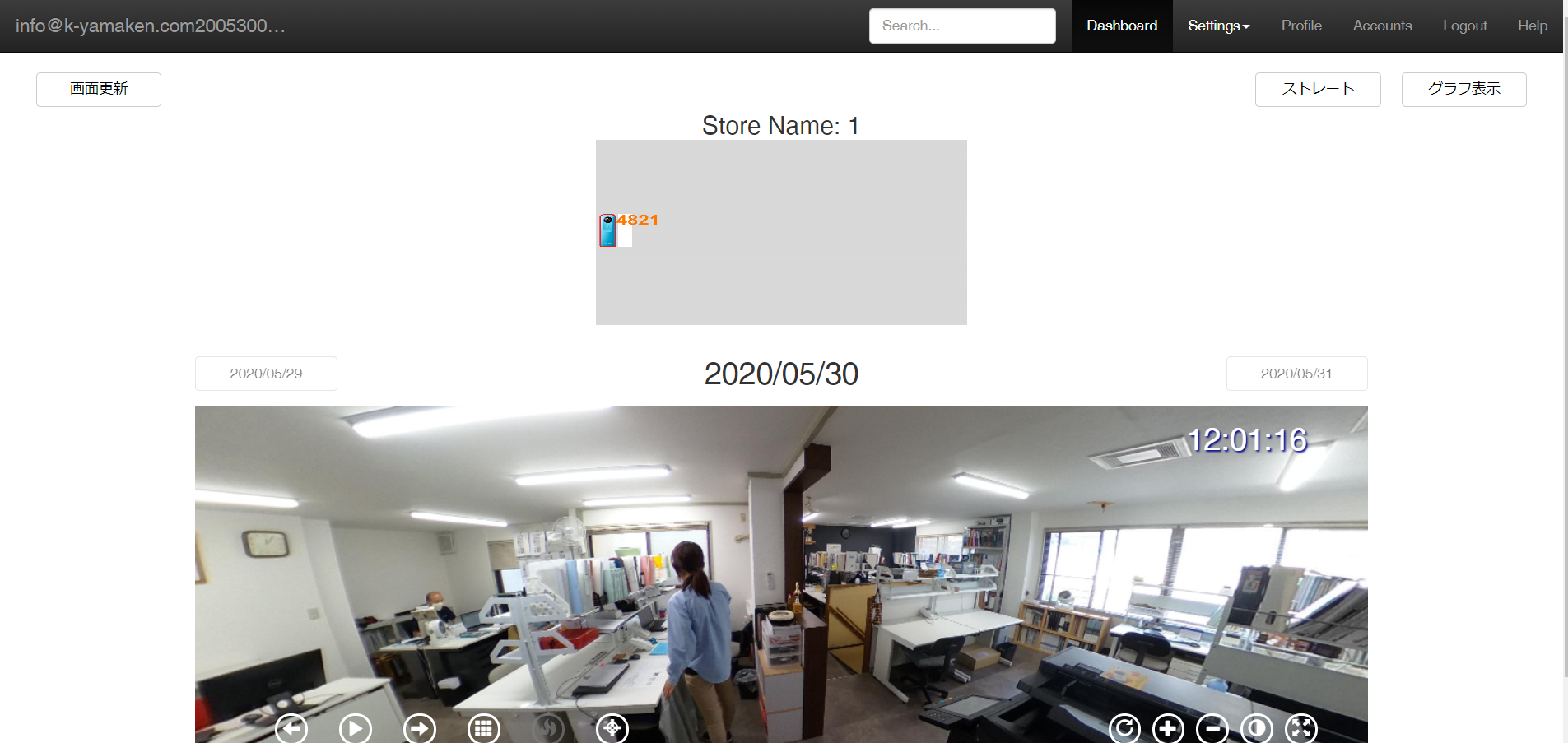Enter fullscreen with the expand icon
The image size is (1568, 743).
click(x=1301, y=728)
